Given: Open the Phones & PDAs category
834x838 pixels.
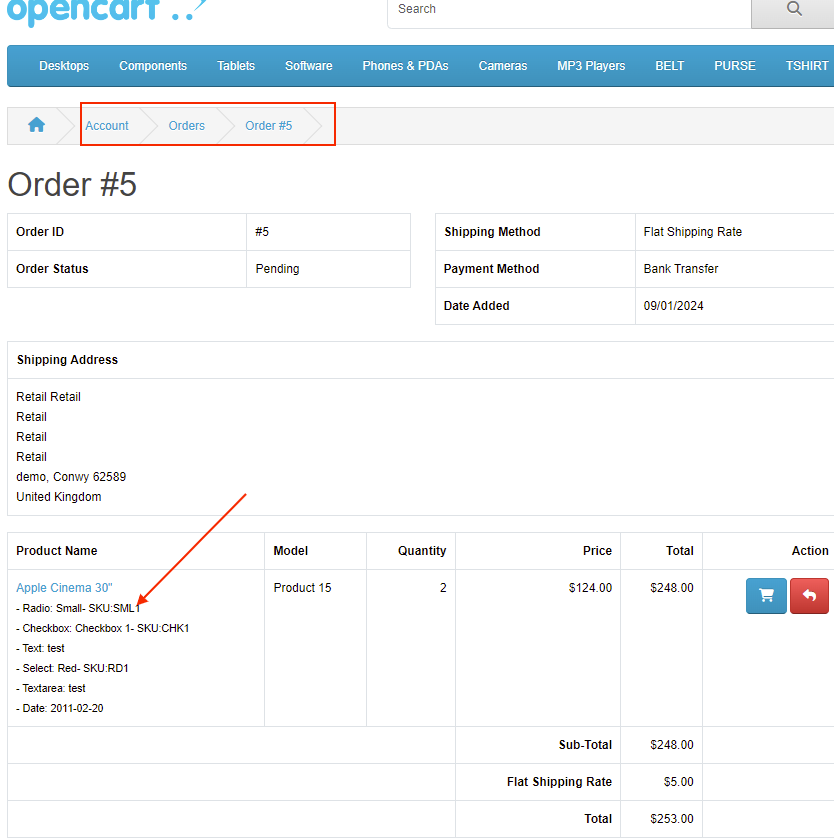Looking at the screenshot, I should [x=405, y=66].
